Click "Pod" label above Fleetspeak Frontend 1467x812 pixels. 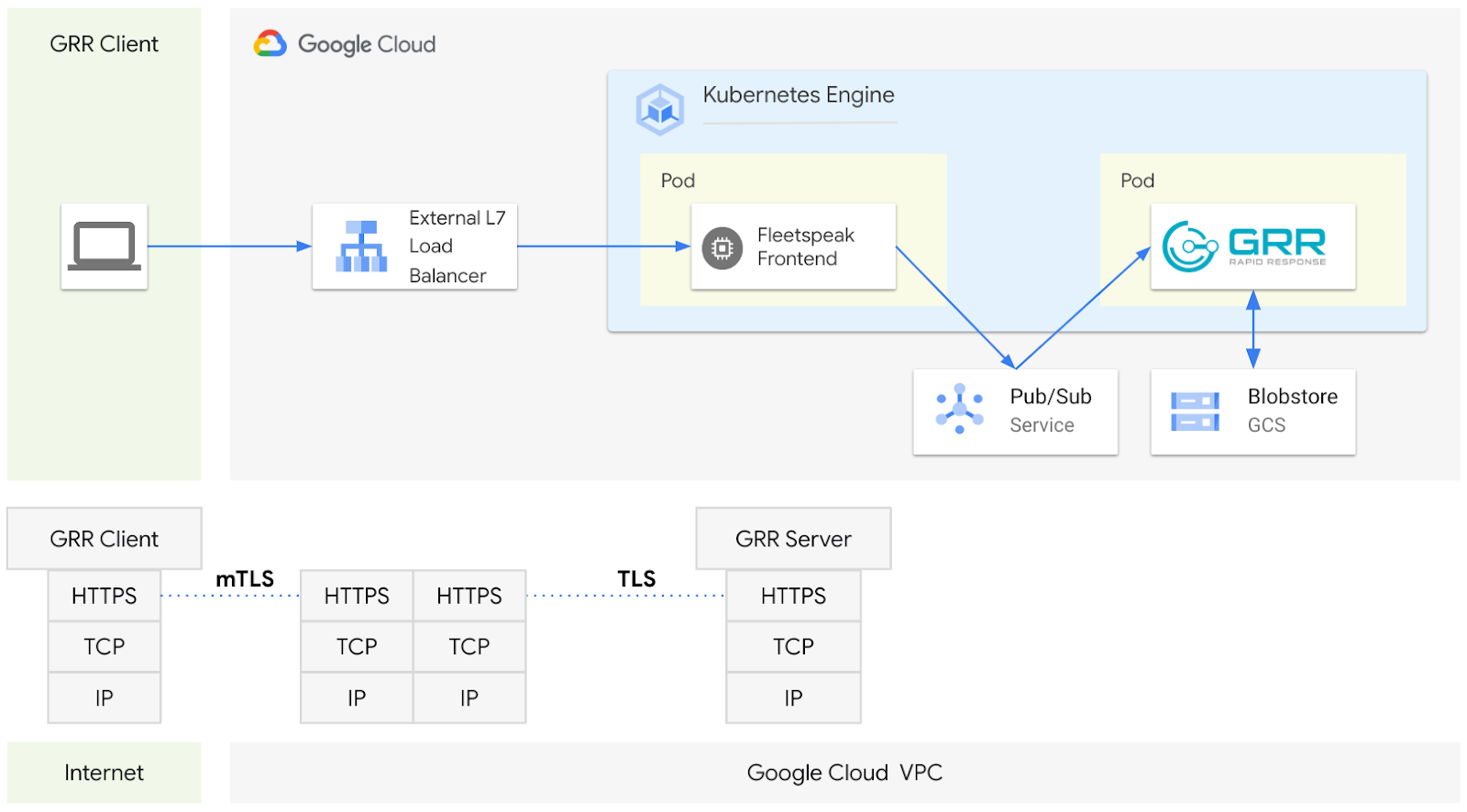pos(678,181)
